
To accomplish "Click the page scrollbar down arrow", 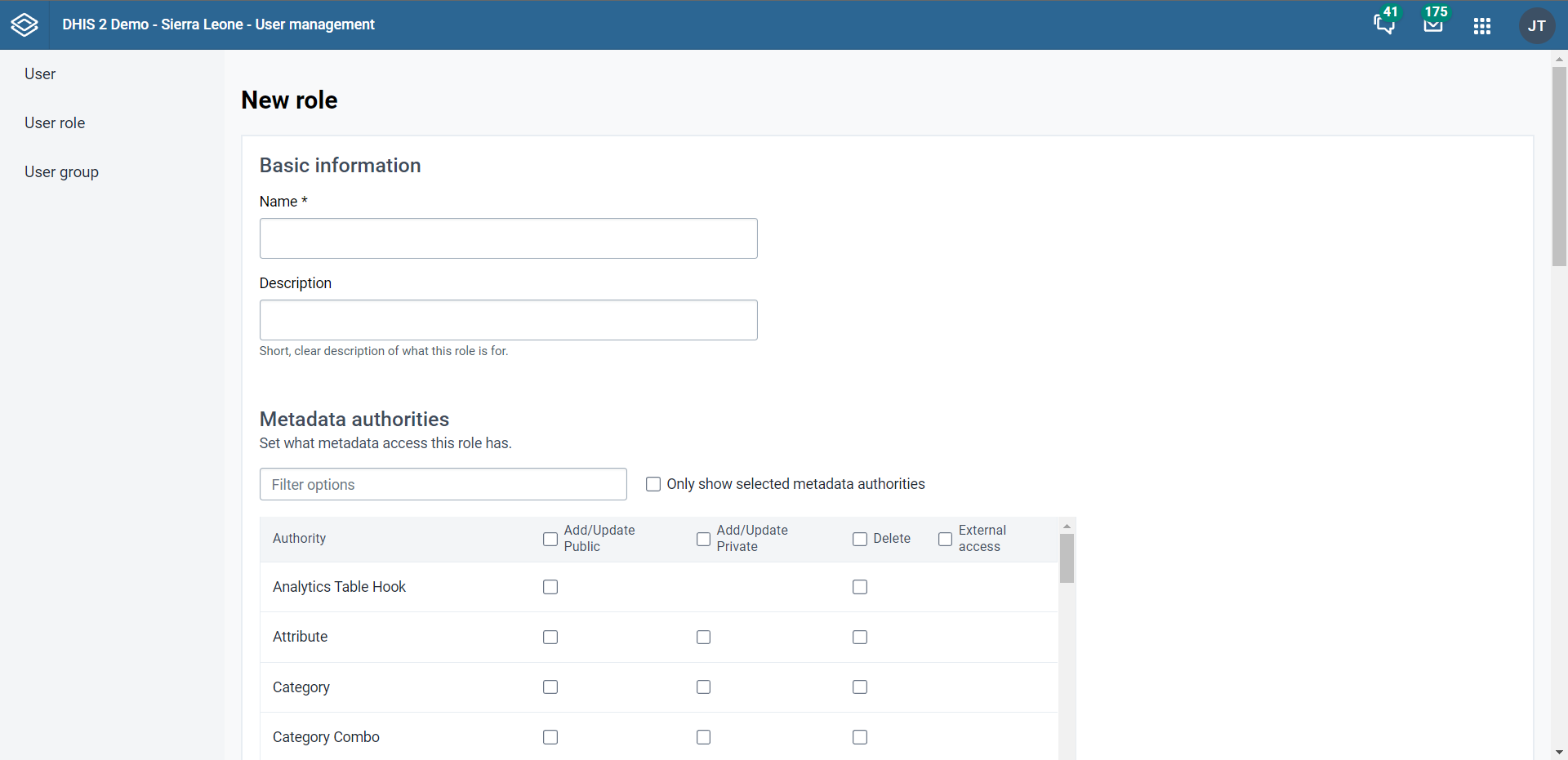I will (x=1559, y=752).
